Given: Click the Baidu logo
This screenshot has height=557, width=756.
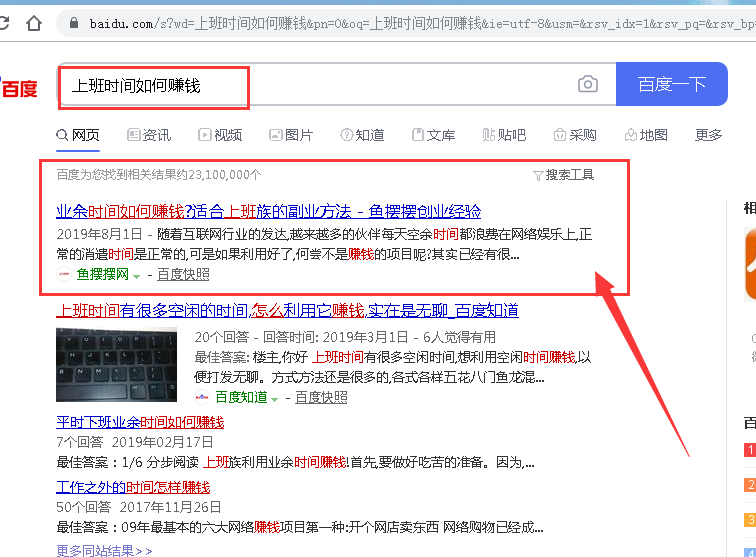Looking at the screenshot, I should point(18,88).
